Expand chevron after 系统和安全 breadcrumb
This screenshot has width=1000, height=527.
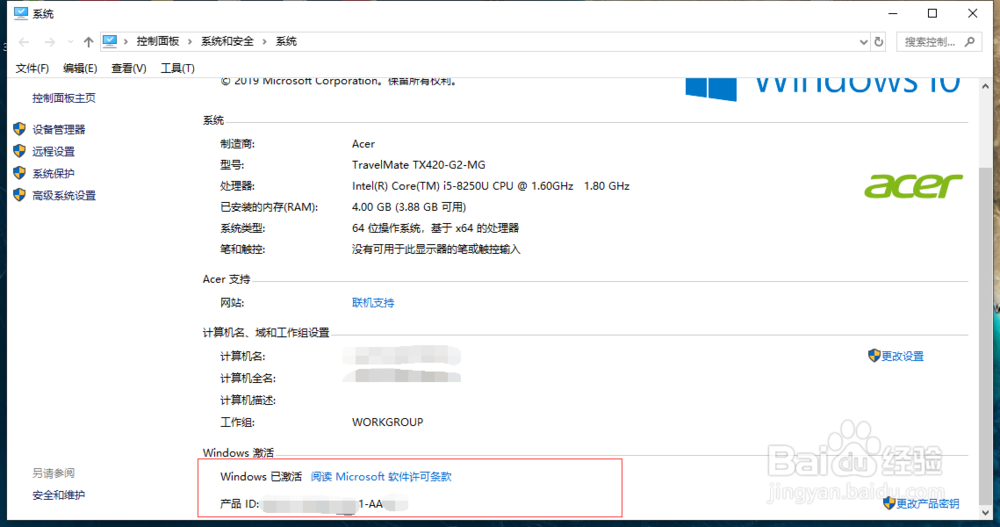pyautogui.click(x=264, y=41)
